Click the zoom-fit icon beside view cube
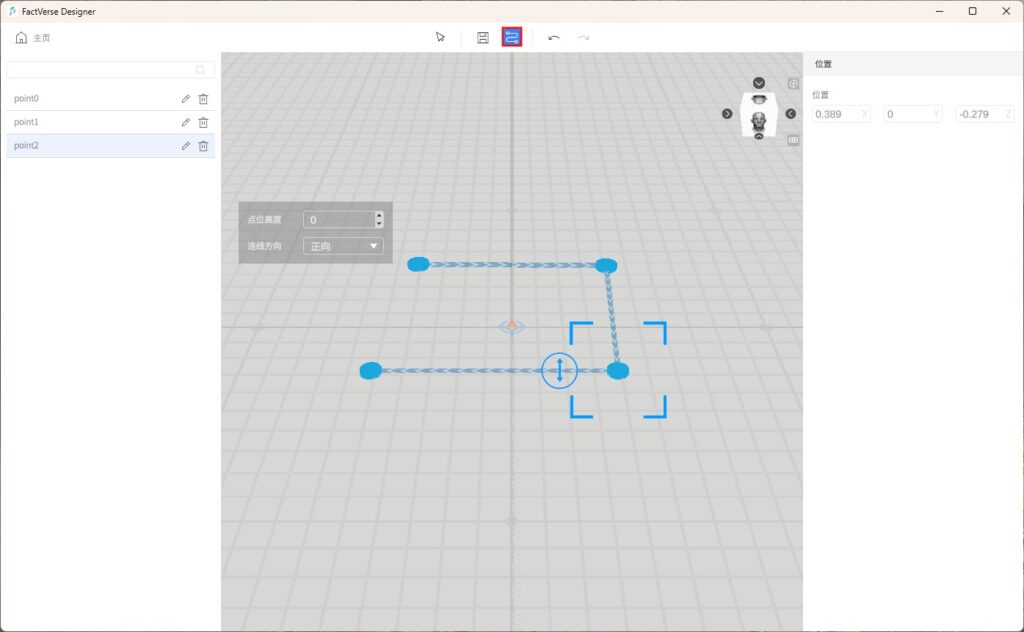Viewport: 1024px width, 632px height. (x=793, y=84)
